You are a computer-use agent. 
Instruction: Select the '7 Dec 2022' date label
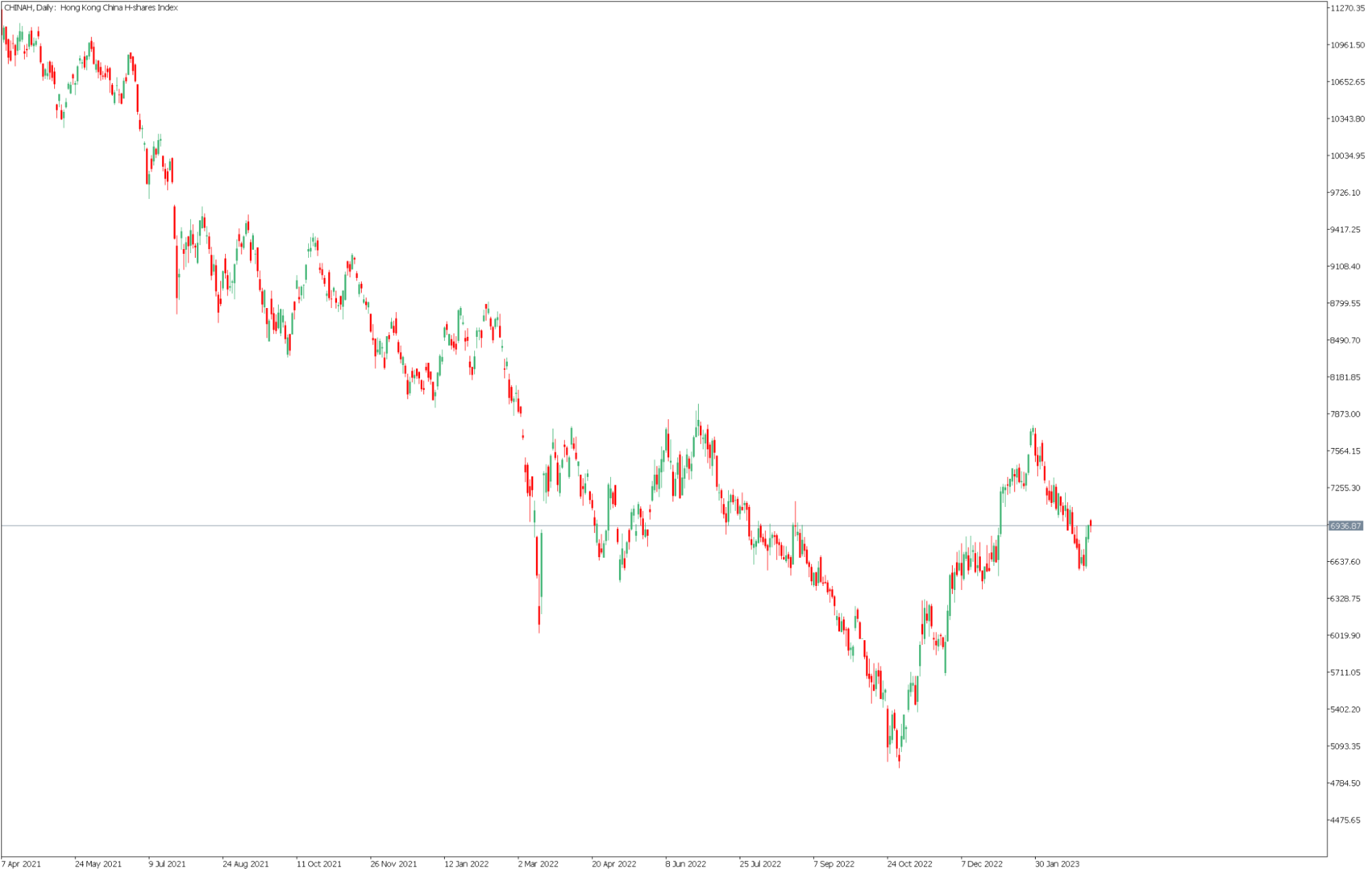[982, 864]
